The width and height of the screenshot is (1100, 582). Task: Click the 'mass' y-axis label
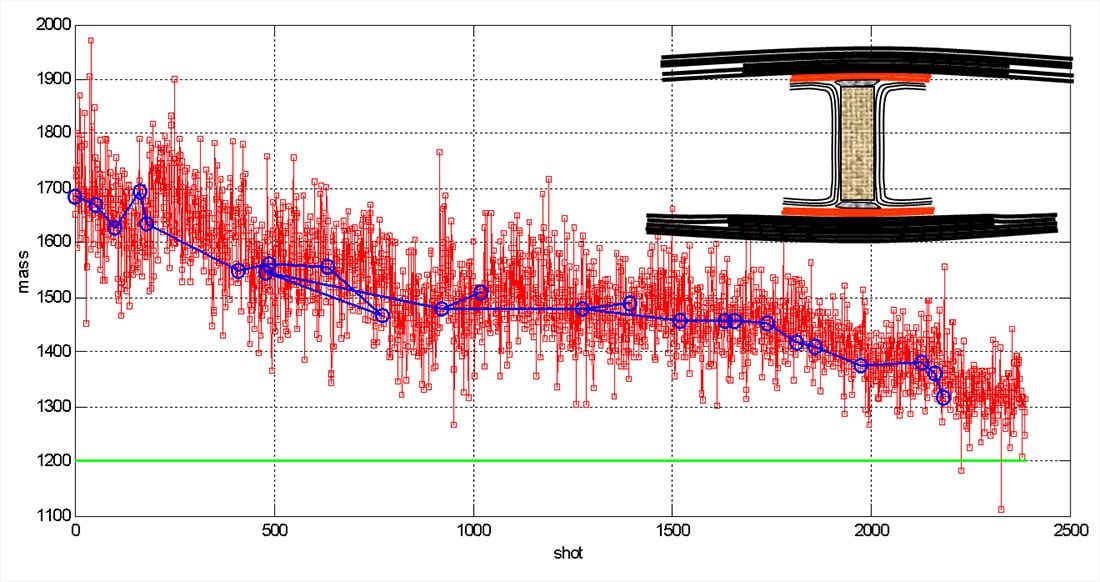click(24, 271)
